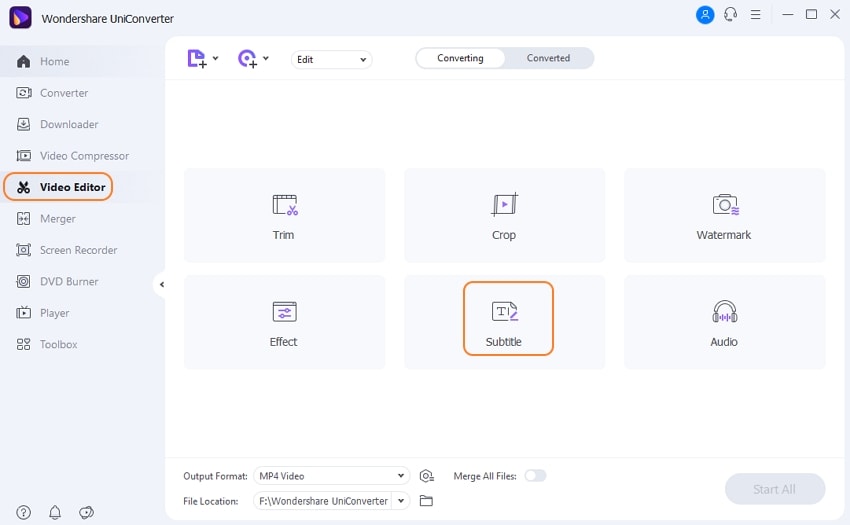Open the hamburger main menu
The image size is (850, 525).
[x=755, y=15]
